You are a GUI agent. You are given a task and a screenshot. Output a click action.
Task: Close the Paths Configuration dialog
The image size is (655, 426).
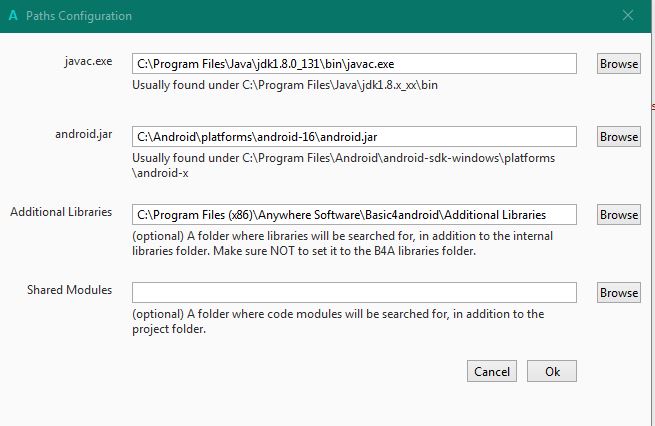click(x=628, y=16)
